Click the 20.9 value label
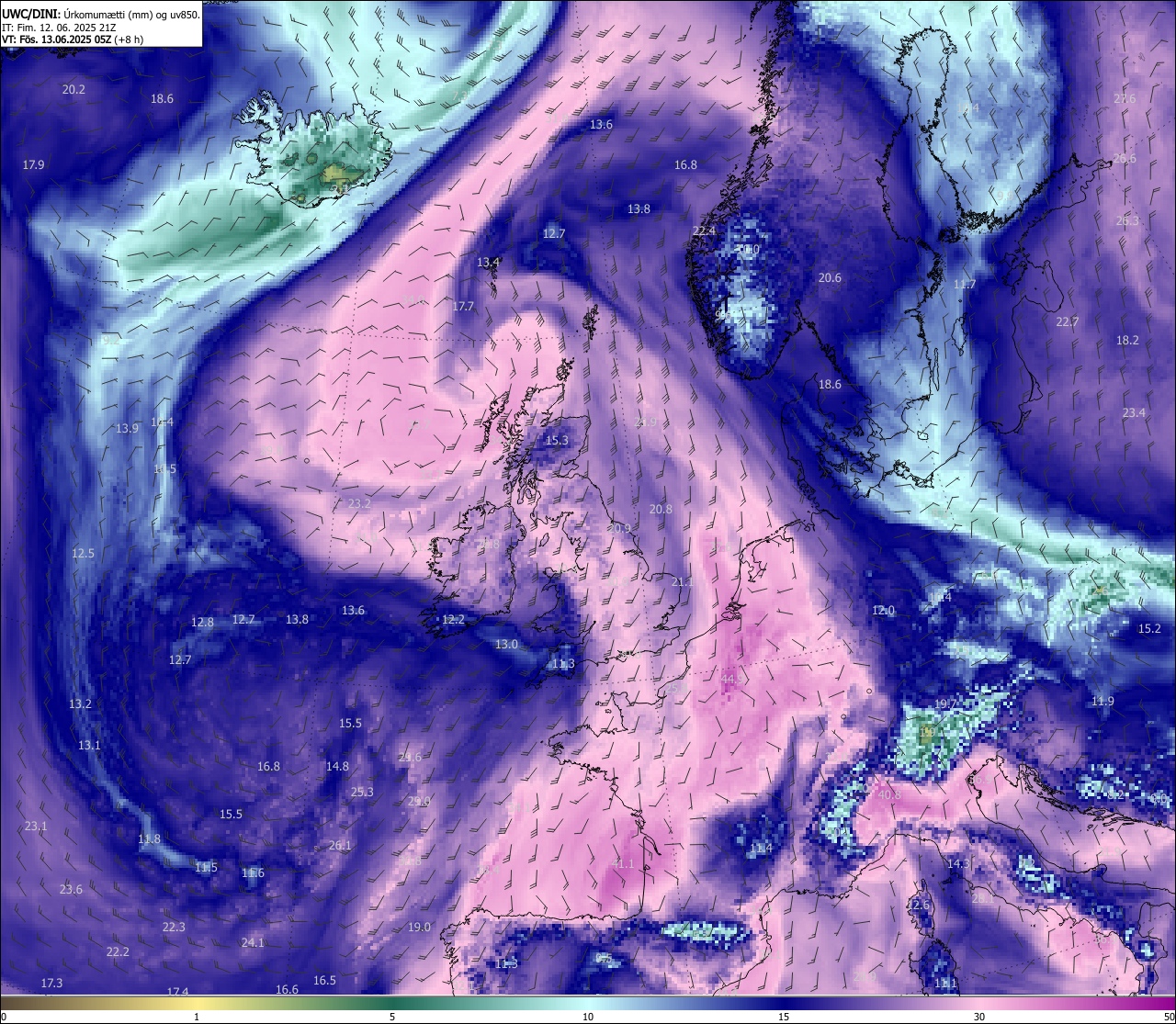The width and height of the screenshot is (1176, 1024). 619,528
